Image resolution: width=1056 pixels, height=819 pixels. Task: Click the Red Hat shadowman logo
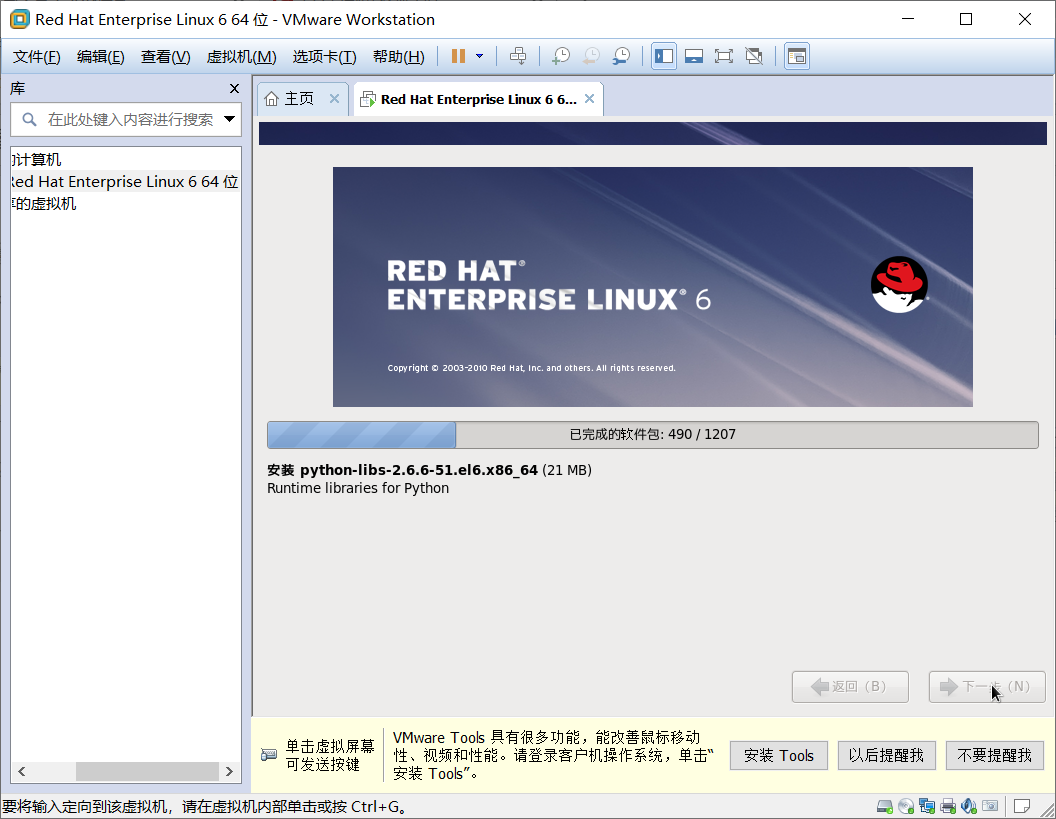pos(899,284)
